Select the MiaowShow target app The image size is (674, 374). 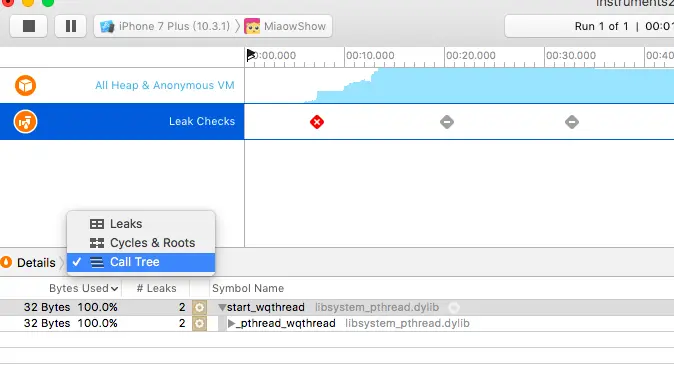point(295,26)
